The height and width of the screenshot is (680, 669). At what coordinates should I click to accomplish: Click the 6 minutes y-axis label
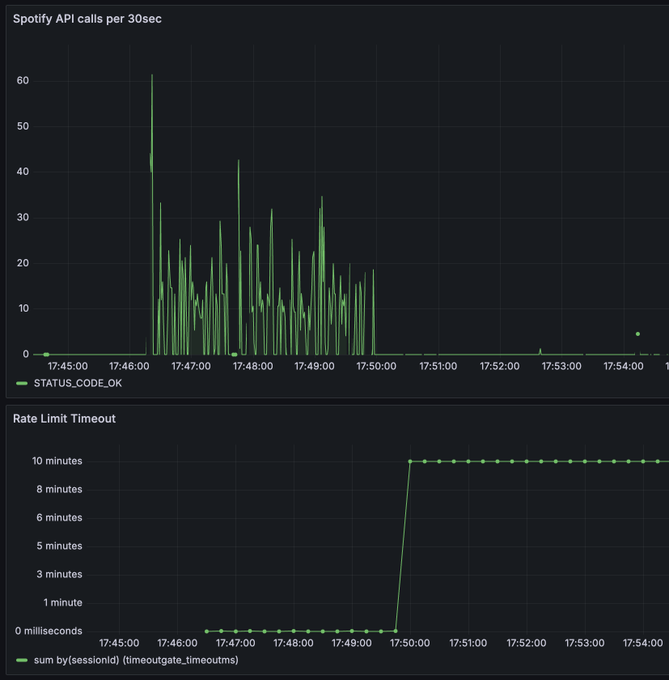59,518
